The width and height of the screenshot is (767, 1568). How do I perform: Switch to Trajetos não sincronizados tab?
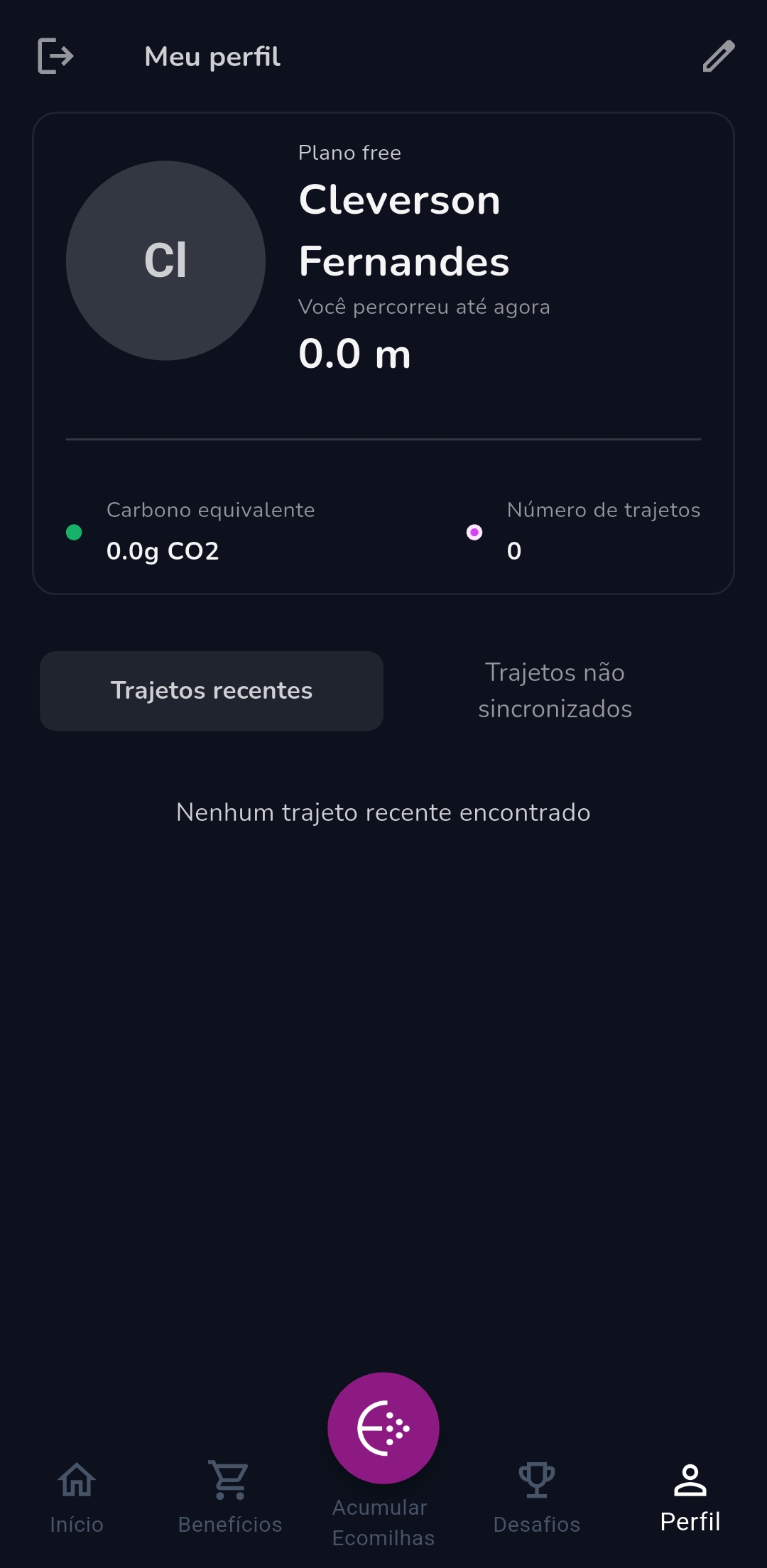(555, 691)
